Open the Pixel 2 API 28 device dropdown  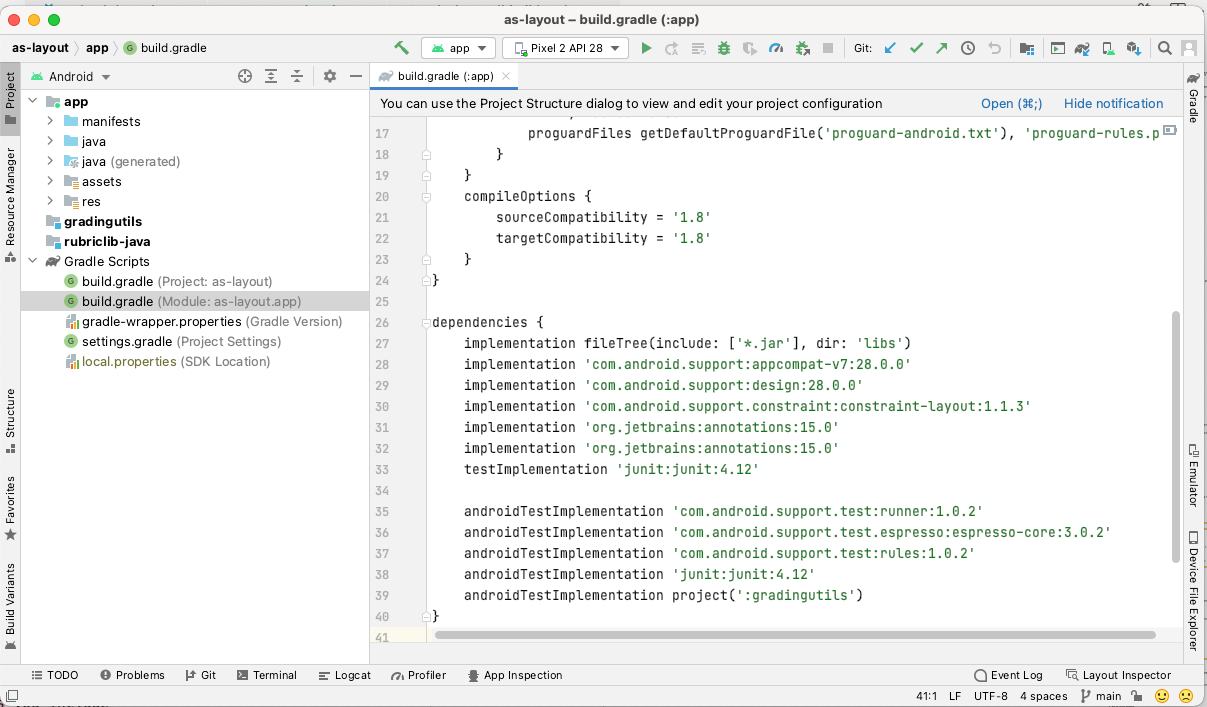[x=566, y=48]
